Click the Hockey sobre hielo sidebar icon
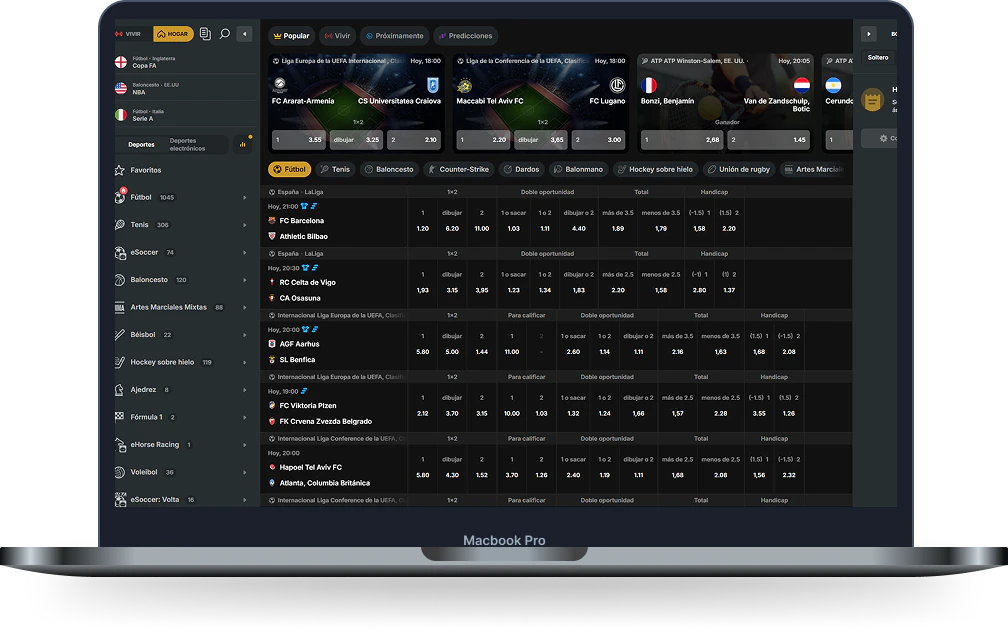This screenshot has width=1008, height=632. coord(120,362)
